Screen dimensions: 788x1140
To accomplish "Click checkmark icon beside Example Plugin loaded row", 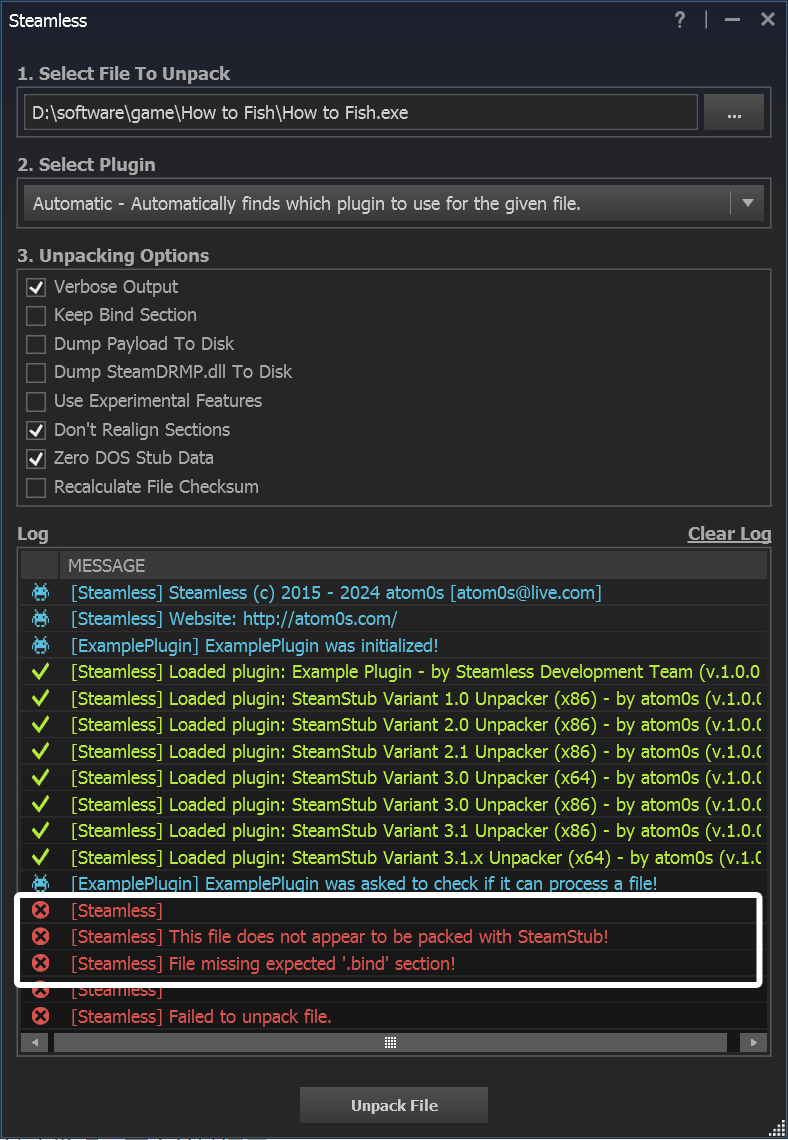I will click(41, 672).
